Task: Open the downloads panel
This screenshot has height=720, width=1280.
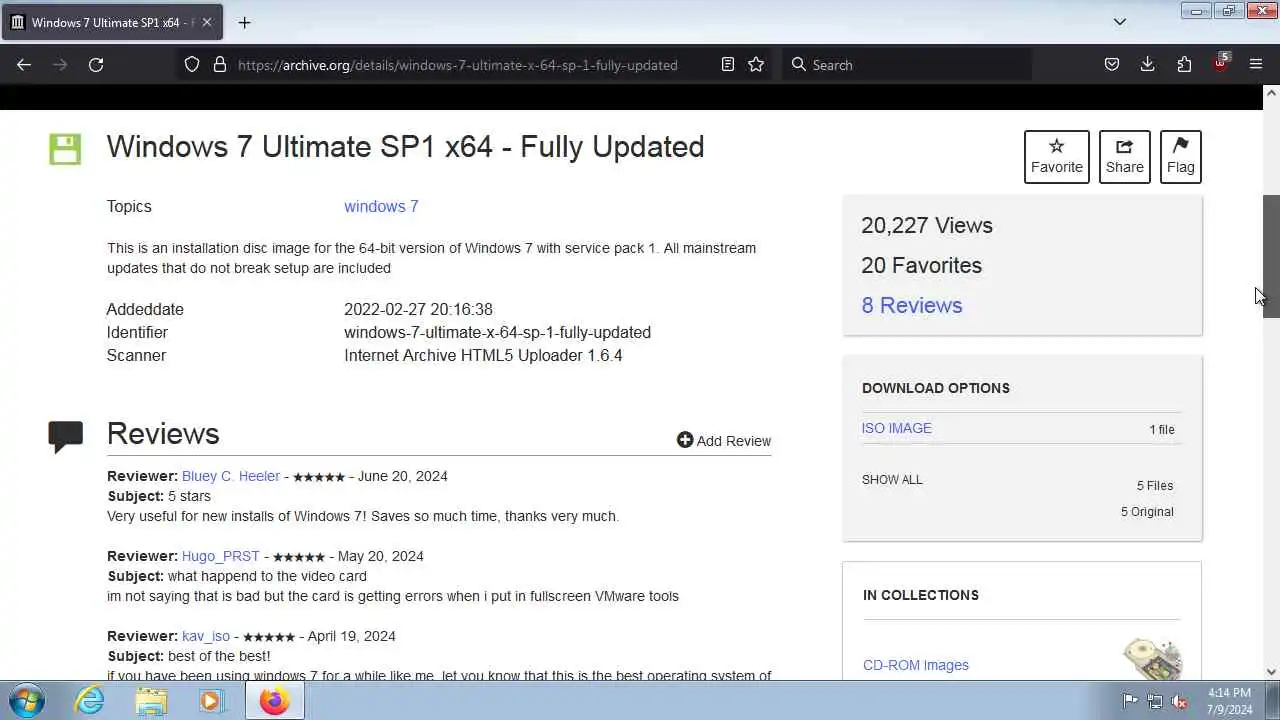Action: [x=1148, y=64]
